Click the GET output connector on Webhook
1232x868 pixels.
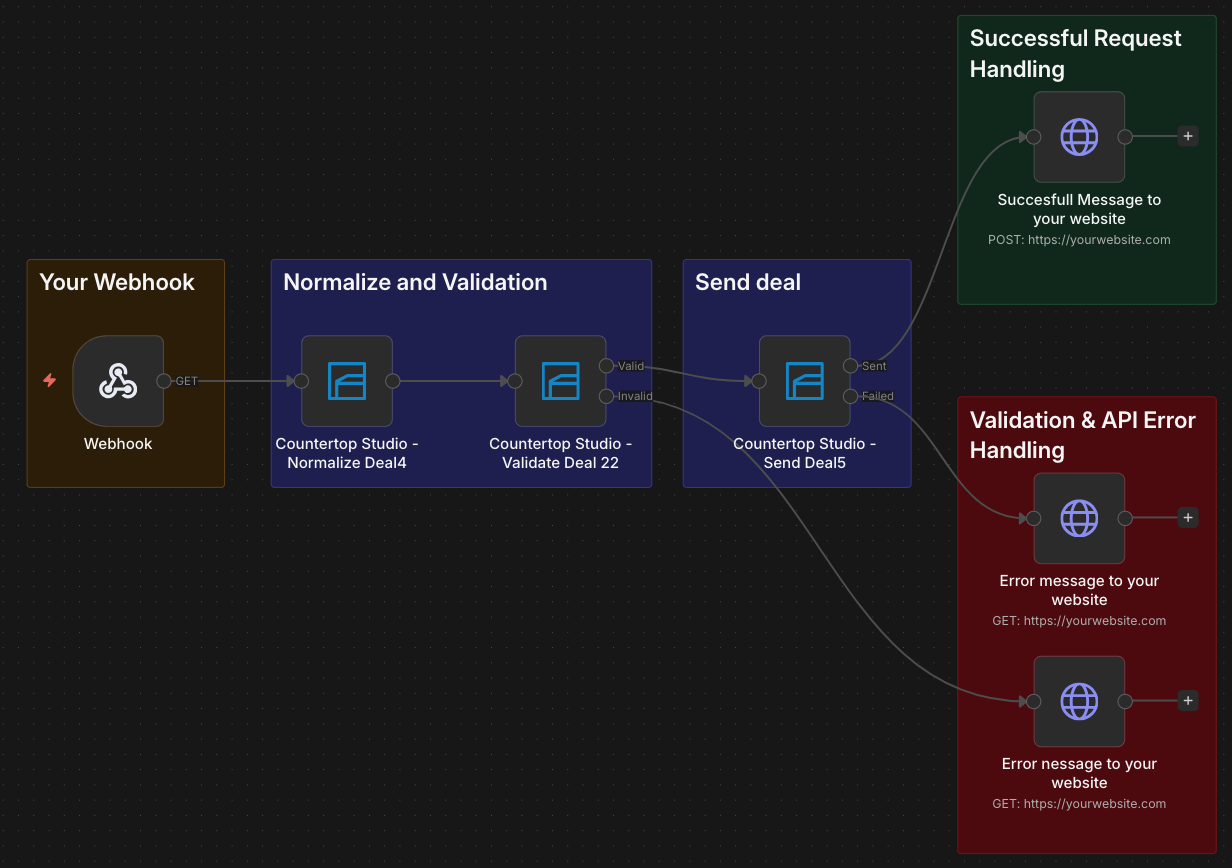[x=164, y=381]
